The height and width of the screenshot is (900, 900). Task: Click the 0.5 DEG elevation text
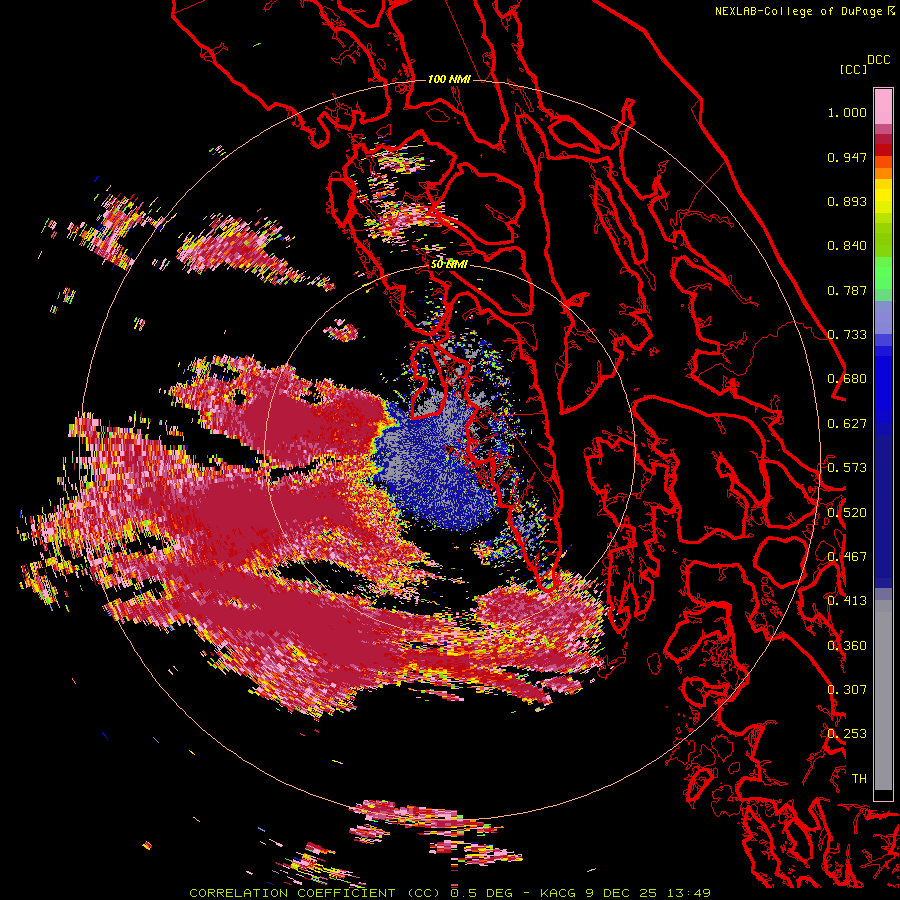(x=482, y=893)
